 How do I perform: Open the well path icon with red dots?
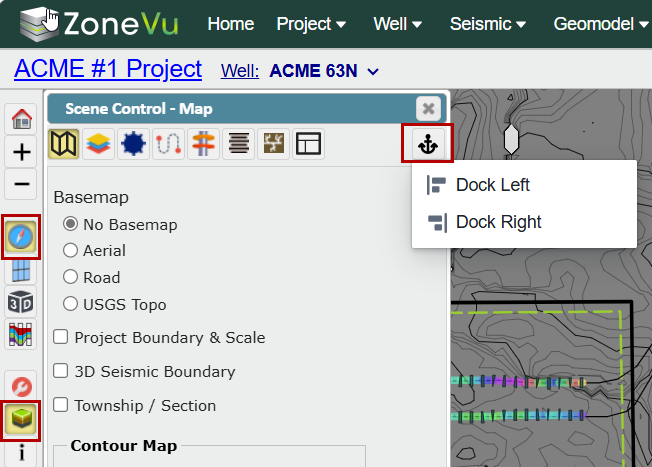coord(168,144)
